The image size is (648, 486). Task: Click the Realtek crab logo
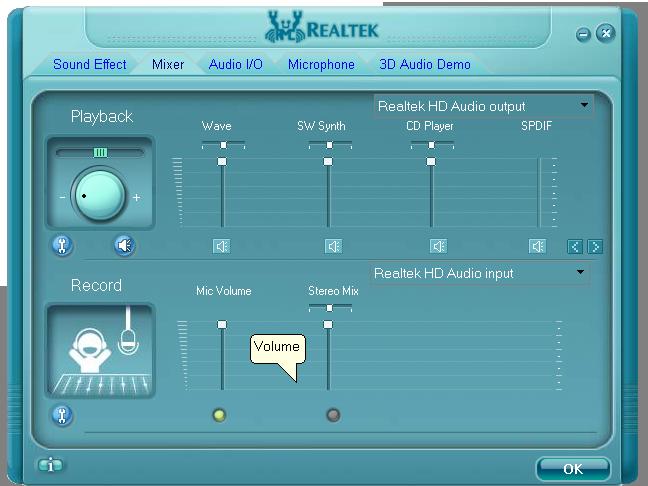tap(285, 27)
